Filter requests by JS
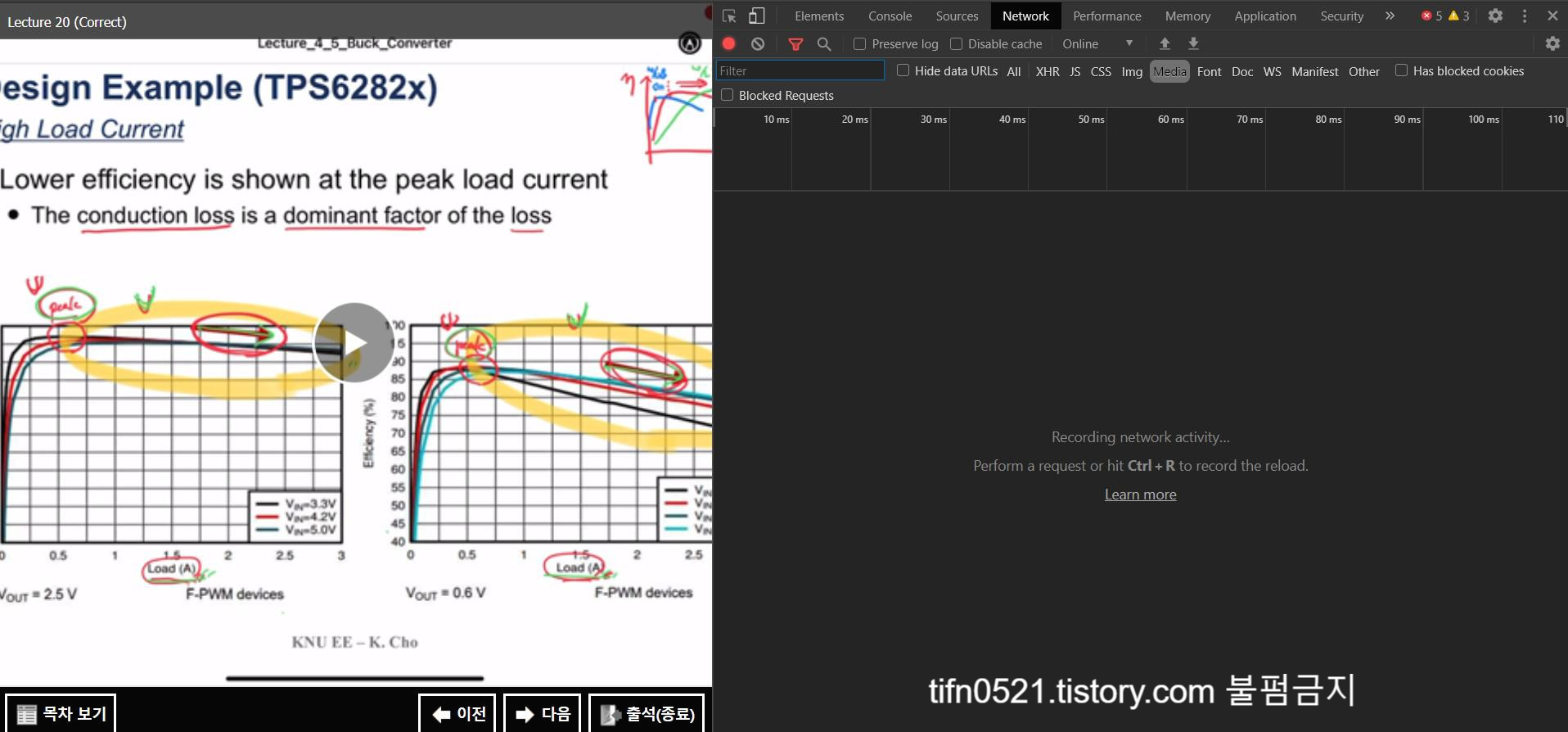1568x732 pixels. [x=1075, y=71]
